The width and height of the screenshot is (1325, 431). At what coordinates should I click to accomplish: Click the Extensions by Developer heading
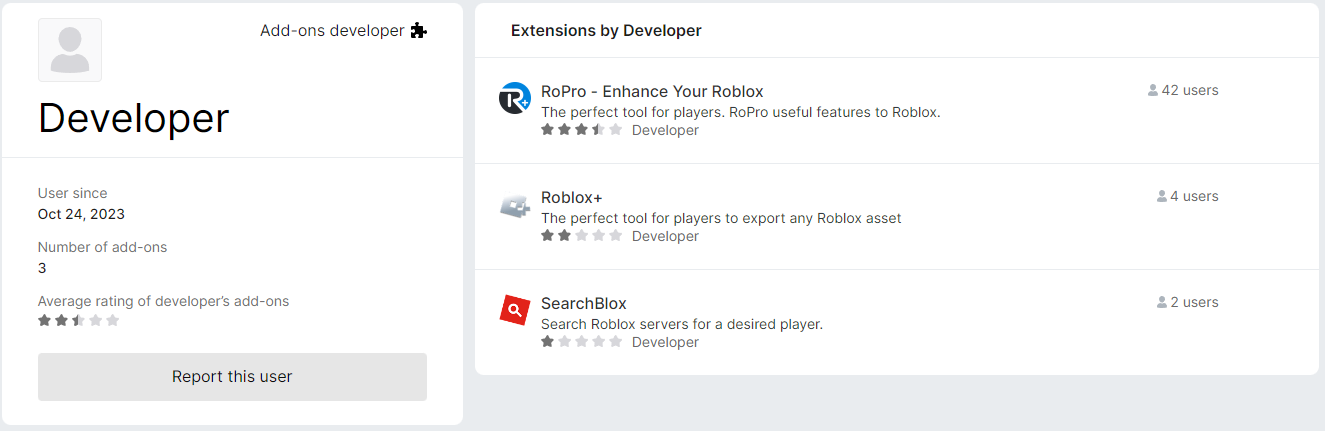pyautogui.click(x=606, y=31)
